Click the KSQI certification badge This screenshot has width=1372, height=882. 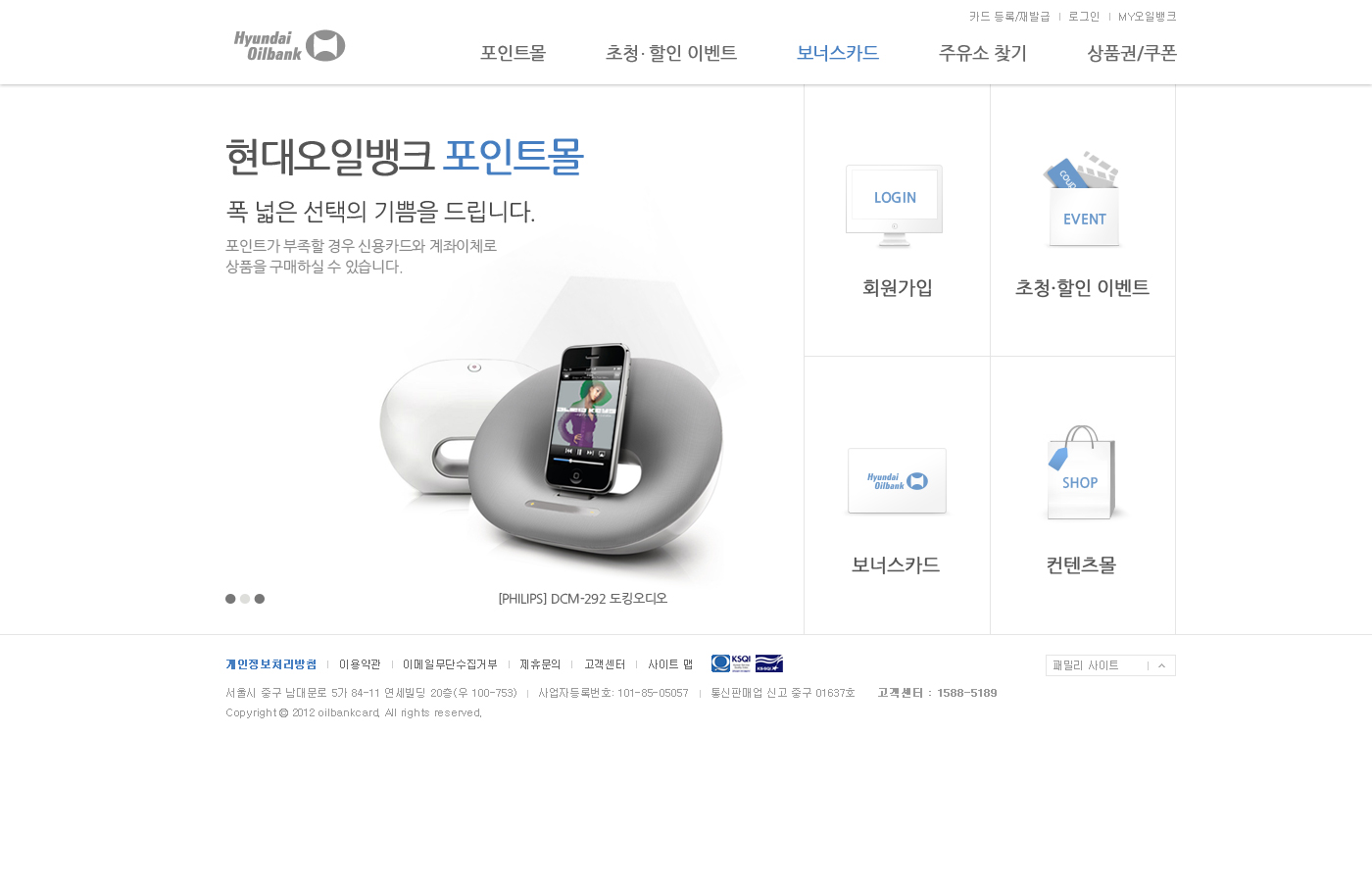pos(731,663)
